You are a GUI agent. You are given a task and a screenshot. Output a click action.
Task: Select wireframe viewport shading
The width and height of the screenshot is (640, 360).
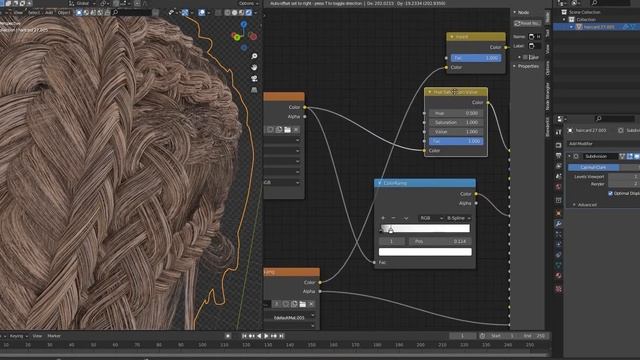pyautogui.click(x=227, y=13)
